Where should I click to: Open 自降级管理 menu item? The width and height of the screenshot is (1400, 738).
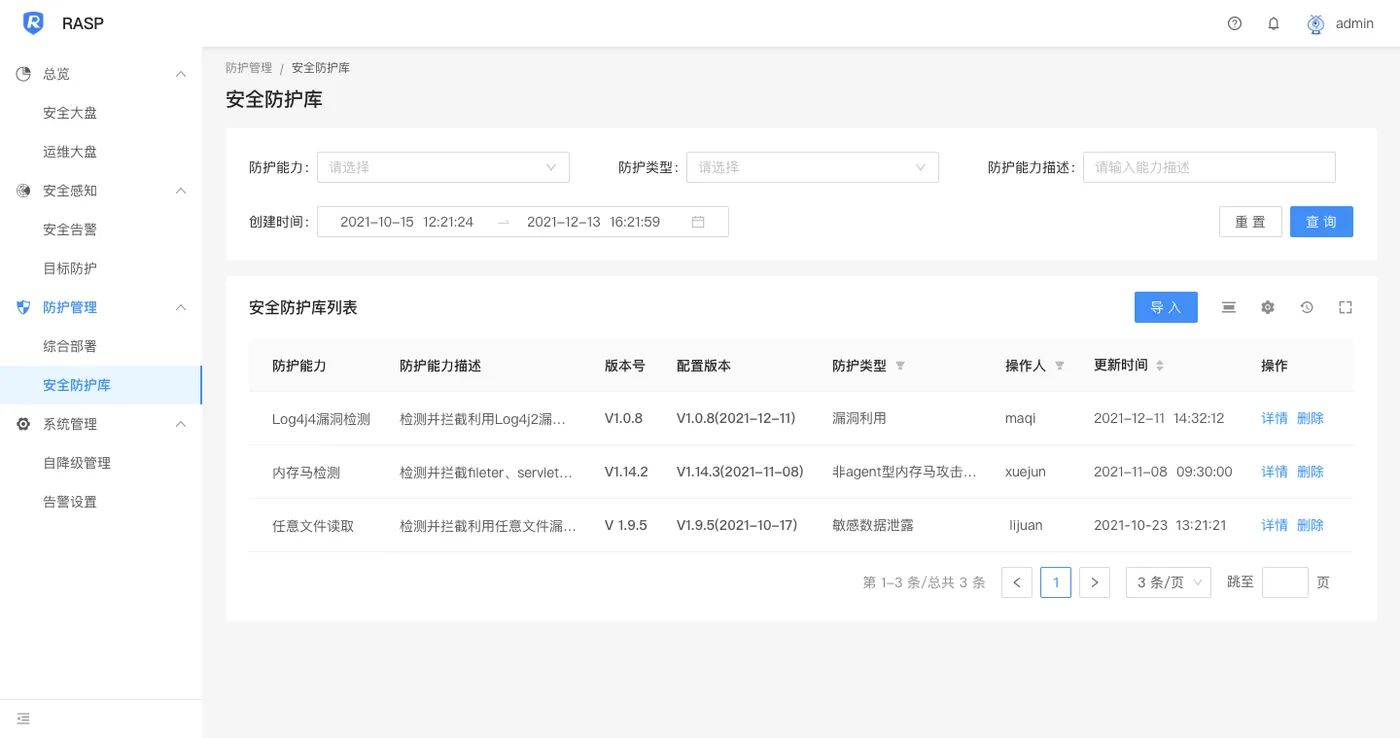click(x=77, y=463)
